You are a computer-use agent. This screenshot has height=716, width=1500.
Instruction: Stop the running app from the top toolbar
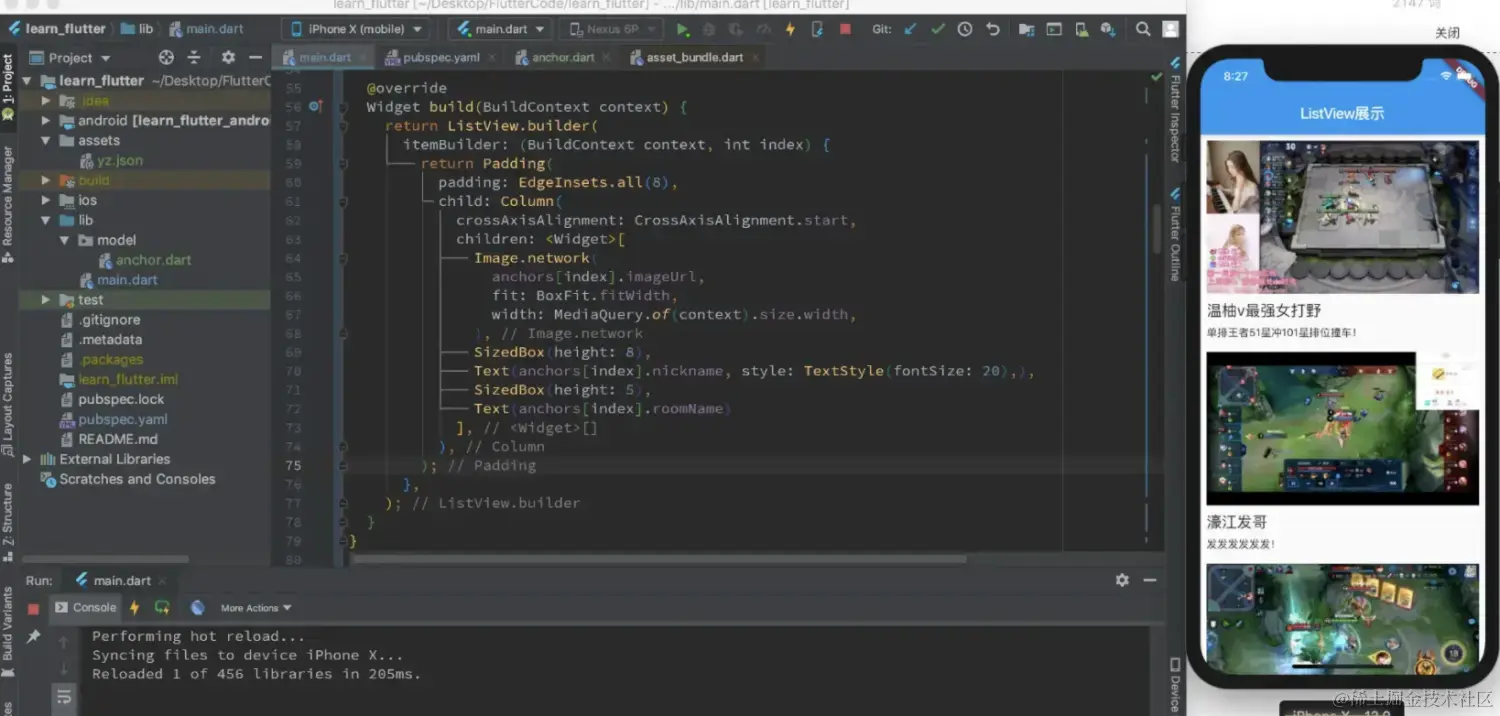[845, 30]
